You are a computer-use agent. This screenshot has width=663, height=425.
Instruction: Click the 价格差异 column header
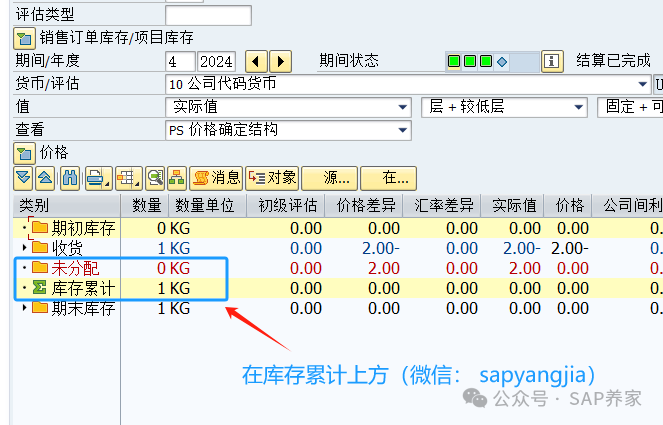coord(364,206)
